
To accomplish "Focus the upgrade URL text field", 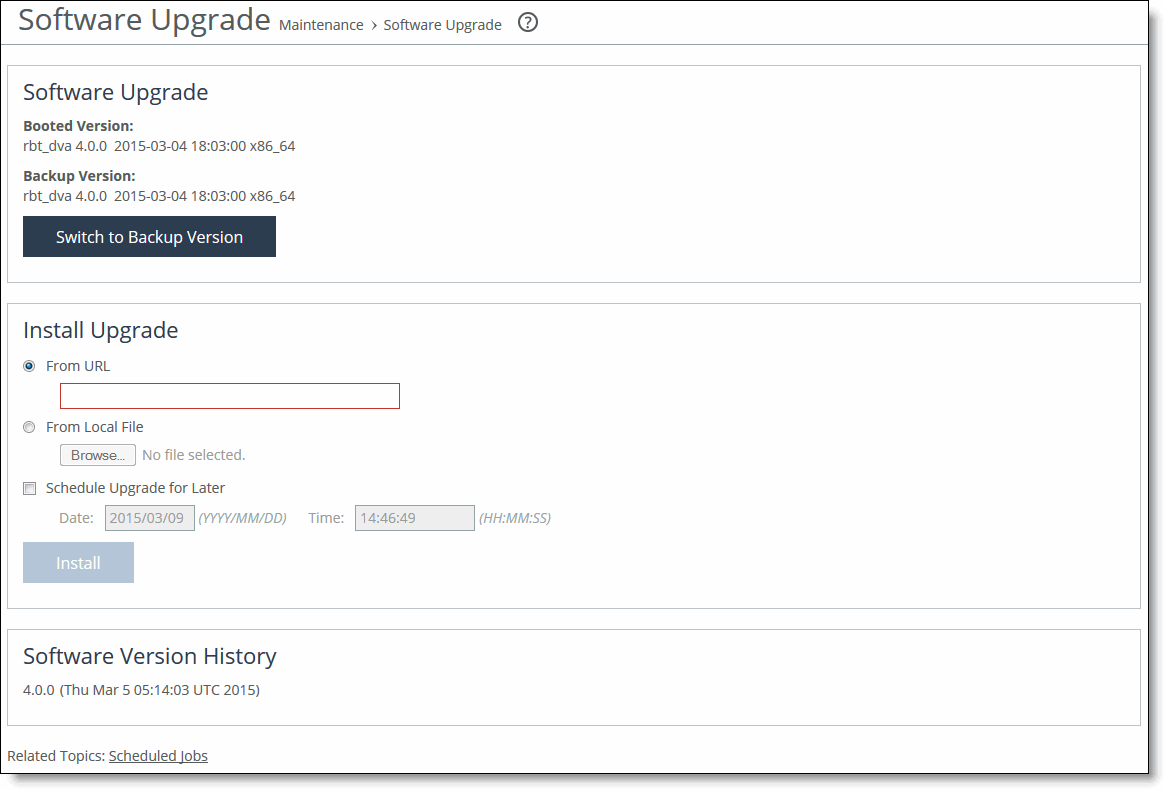I will (230, 396).
